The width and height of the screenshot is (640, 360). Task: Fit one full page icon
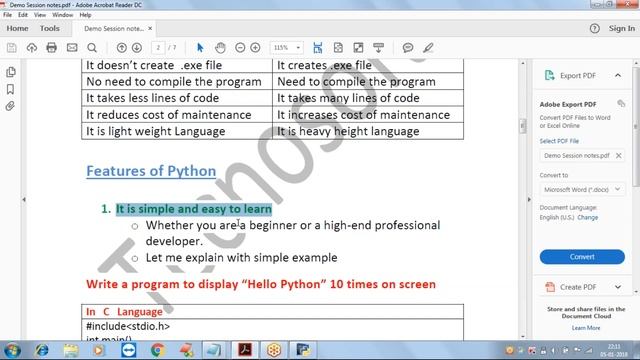(338, 48)
